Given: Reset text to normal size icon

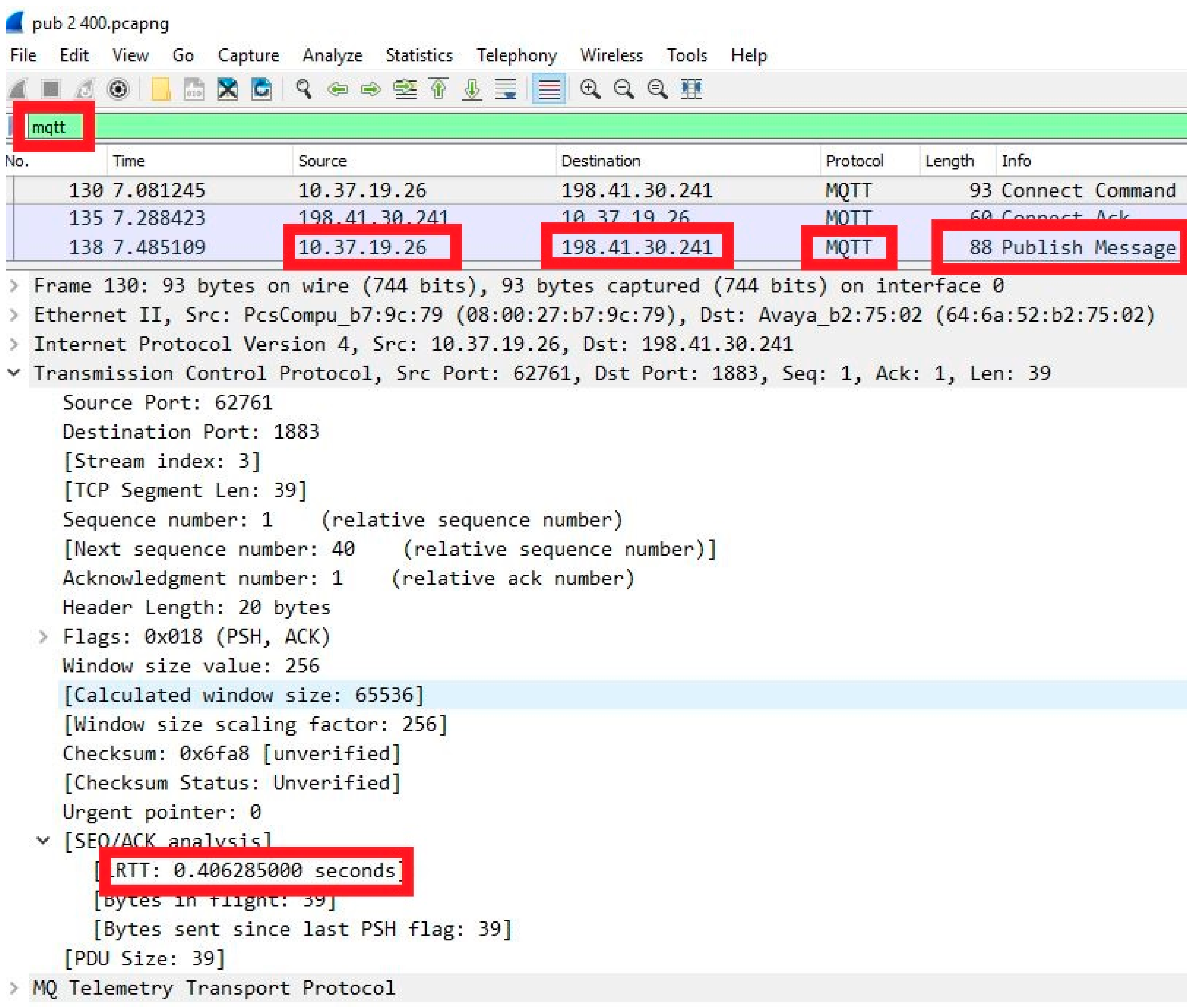Looking at the screenshot, I should pos(657,89).
